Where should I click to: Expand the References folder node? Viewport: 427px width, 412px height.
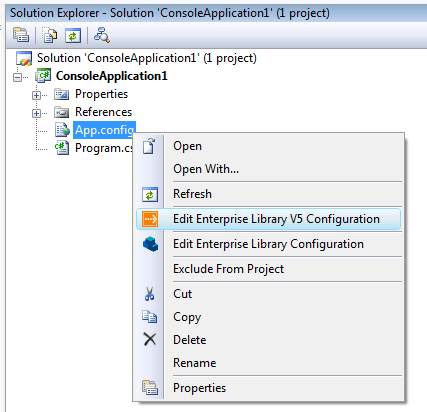pos(36,113)
